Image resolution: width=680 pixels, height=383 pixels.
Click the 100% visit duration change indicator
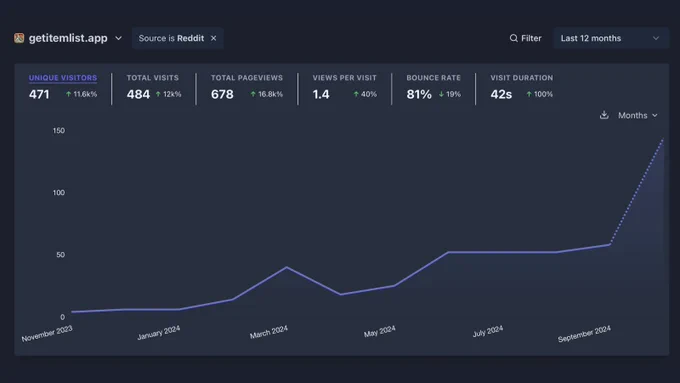pos(539,94)
